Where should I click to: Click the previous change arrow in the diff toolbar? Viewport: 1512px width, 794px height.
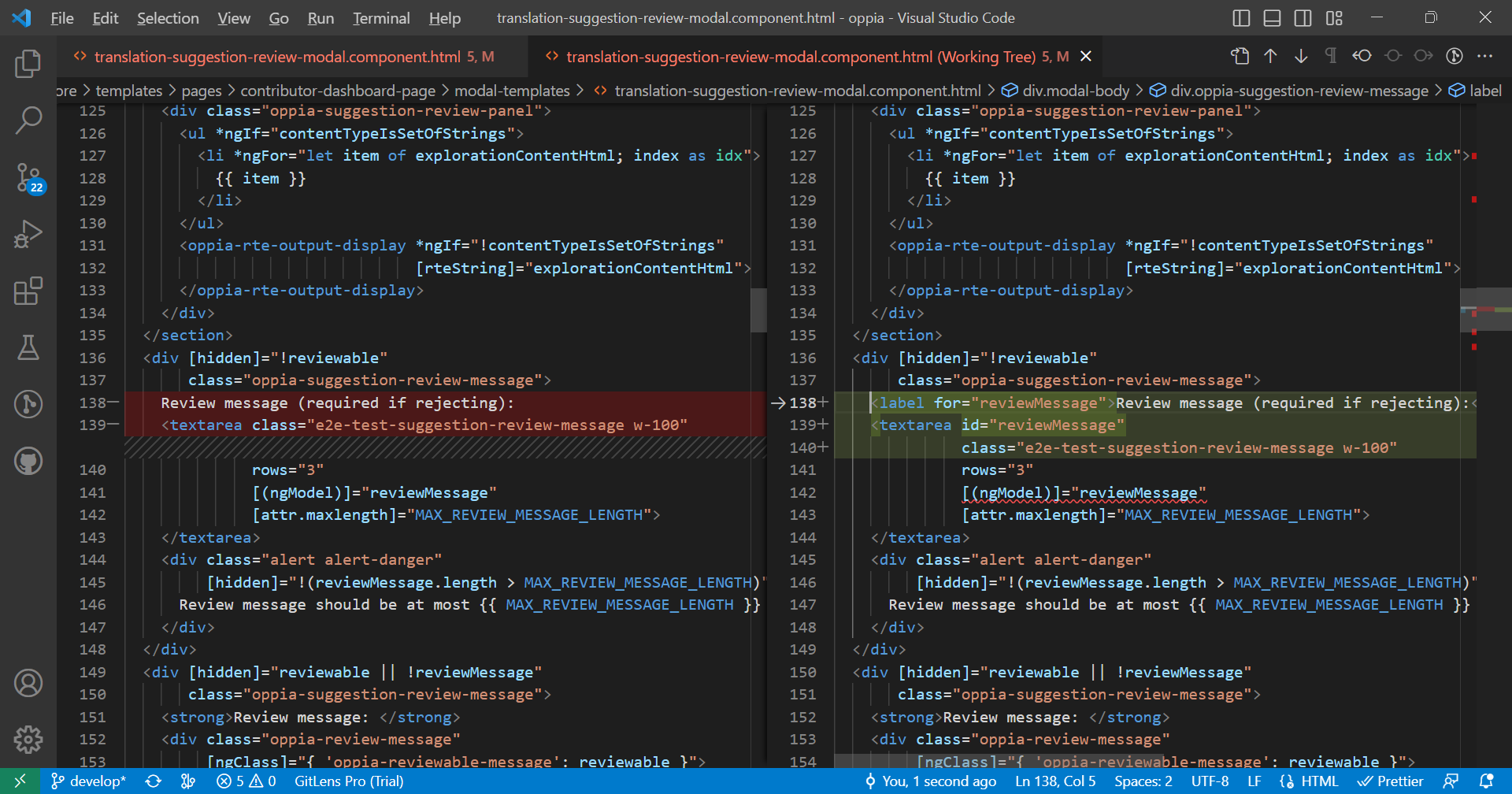coord(1269,56)
